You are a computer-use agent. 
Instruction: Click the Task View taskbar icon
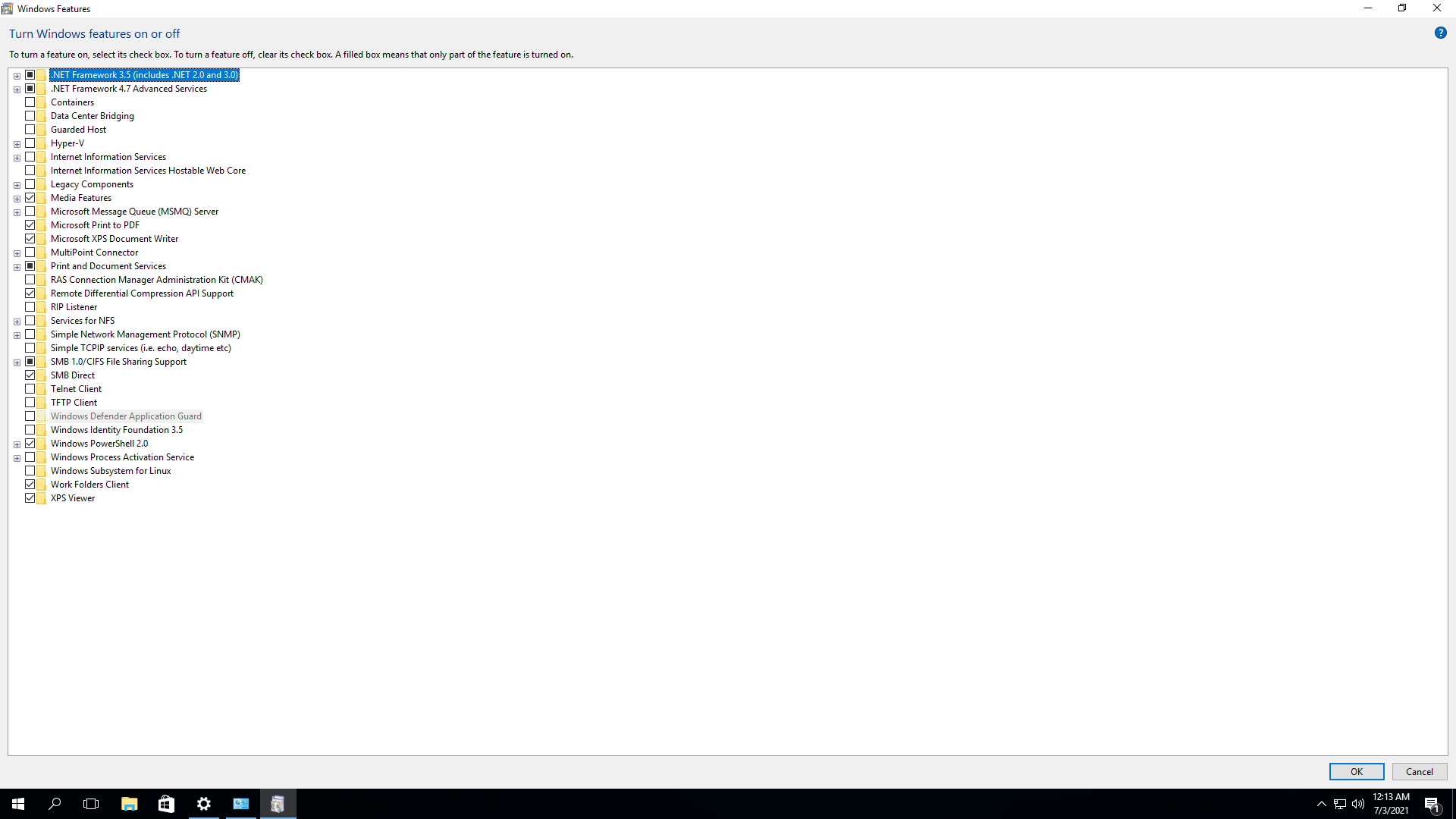click(91, 804)
